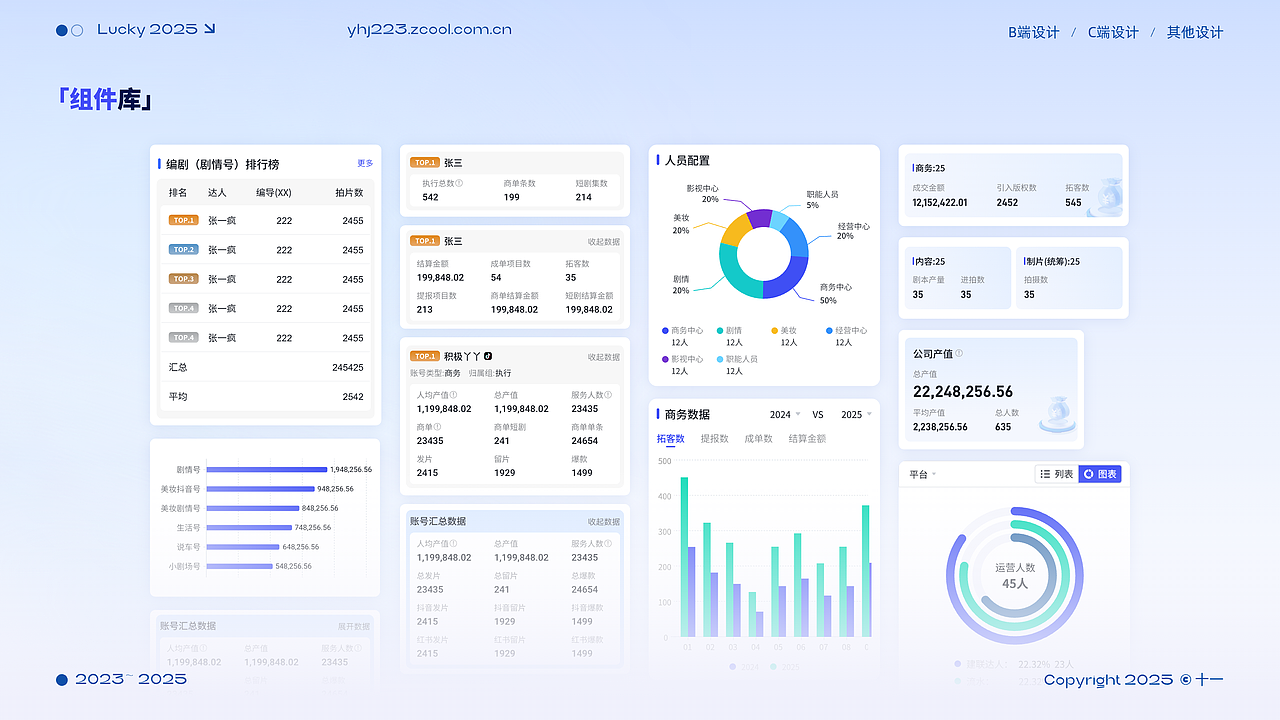Click the 平均 row value 2542

tap(353, 397)
